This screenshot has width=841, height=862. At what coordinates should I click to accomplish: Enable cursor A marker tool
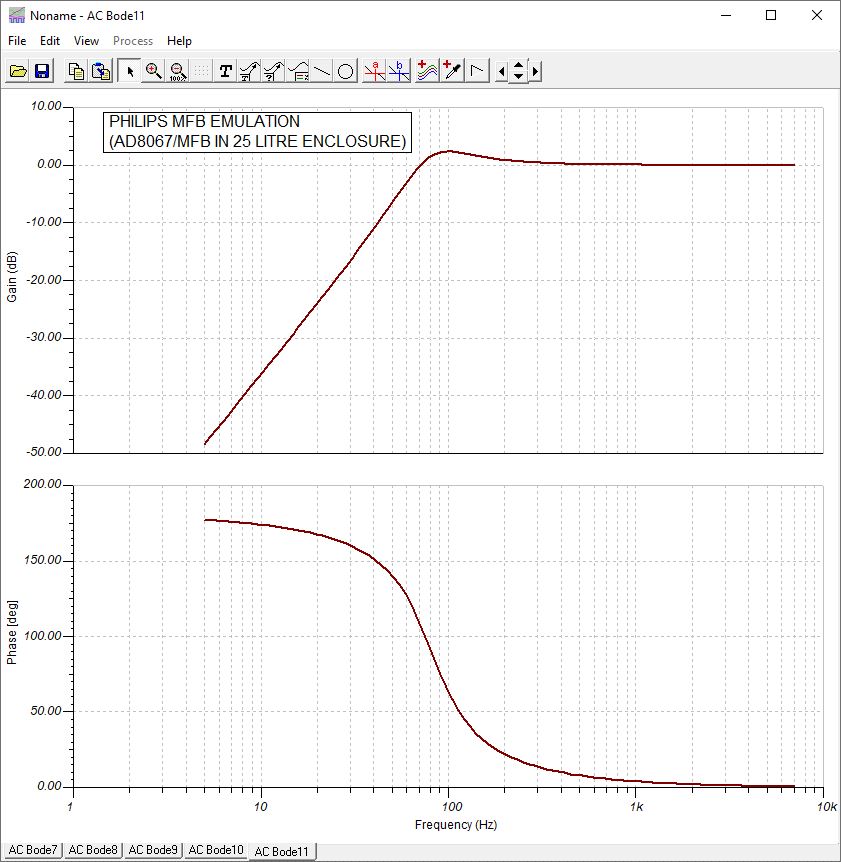point(374,71)
